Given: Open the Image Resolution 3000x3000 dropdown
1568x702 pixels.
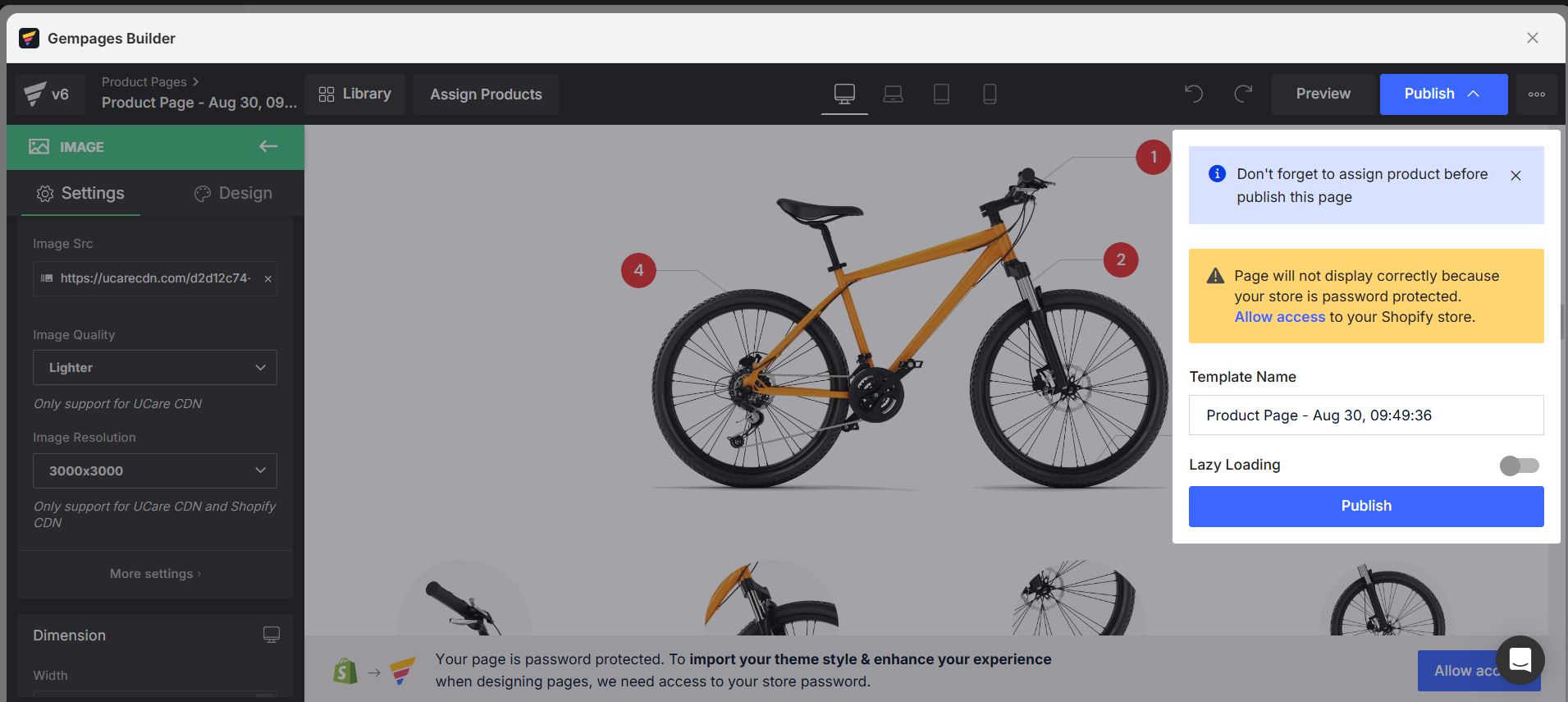Looking at the screenshot, I should coord(155,470).
